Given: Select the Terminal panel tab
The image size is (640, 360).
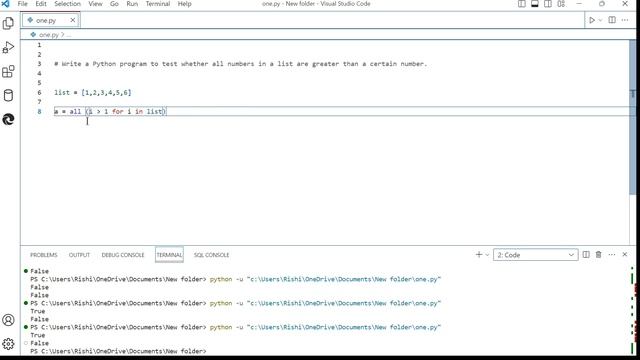Looking at the screenshot, I should 169,255.
